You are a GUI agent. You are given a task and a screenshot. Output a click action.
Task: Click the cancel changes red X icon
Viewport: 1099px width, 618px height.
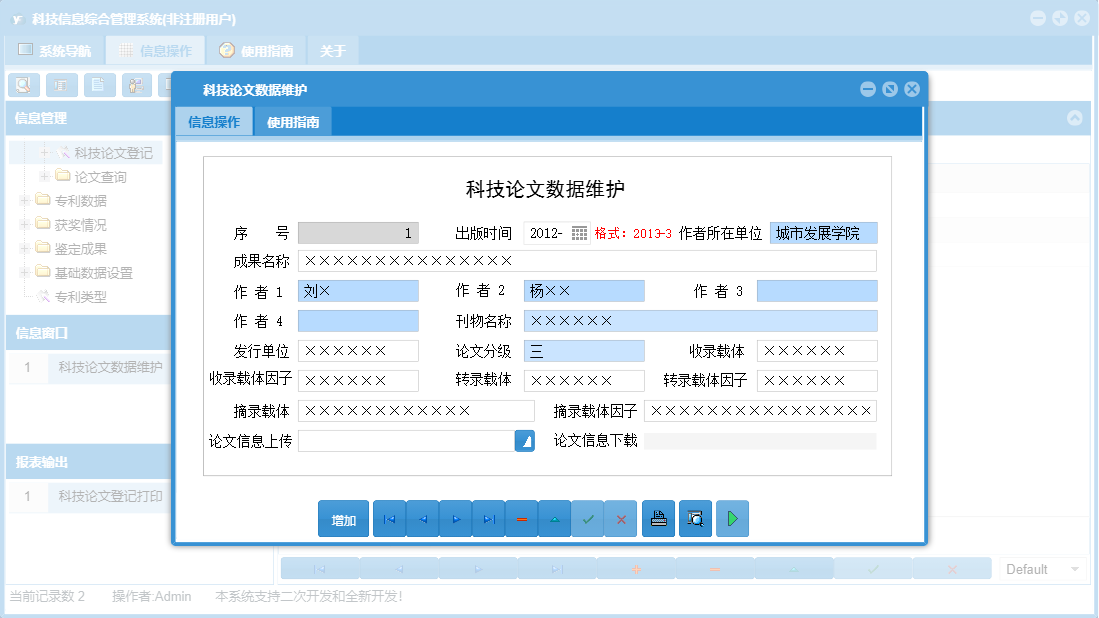click(621, 518)
